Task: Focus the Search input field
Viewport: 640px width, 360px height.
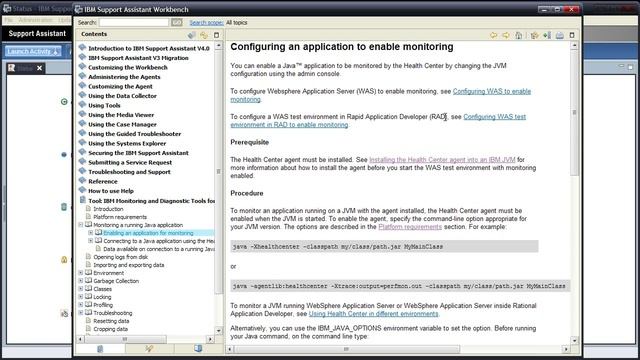Action: [x=134, y=22]
